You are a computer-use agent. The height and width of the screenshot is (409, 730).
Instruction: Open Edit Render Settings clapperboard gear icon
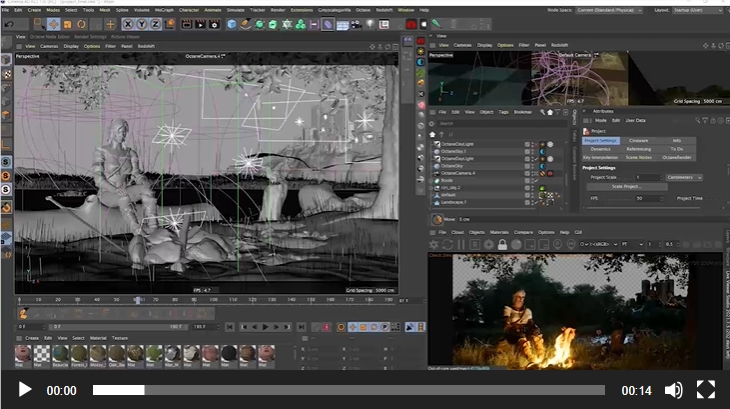click(x=215, y=24)
